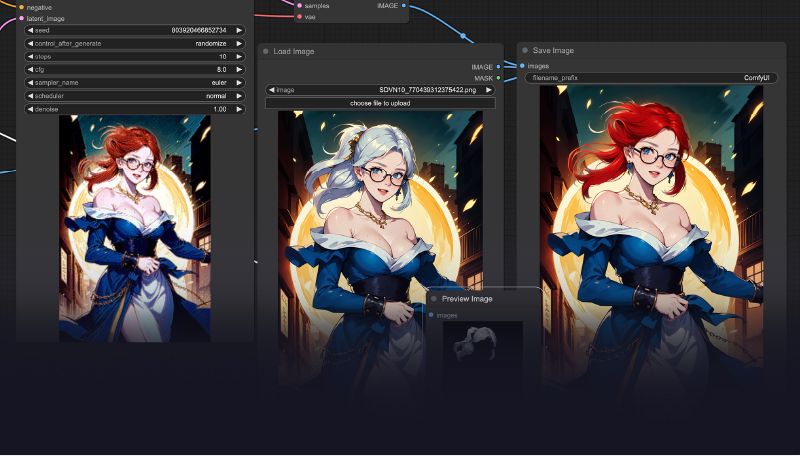Edit the filename_prefix ComfyUI field
Screen dimensions: 800x456
(x=652, y=78)
